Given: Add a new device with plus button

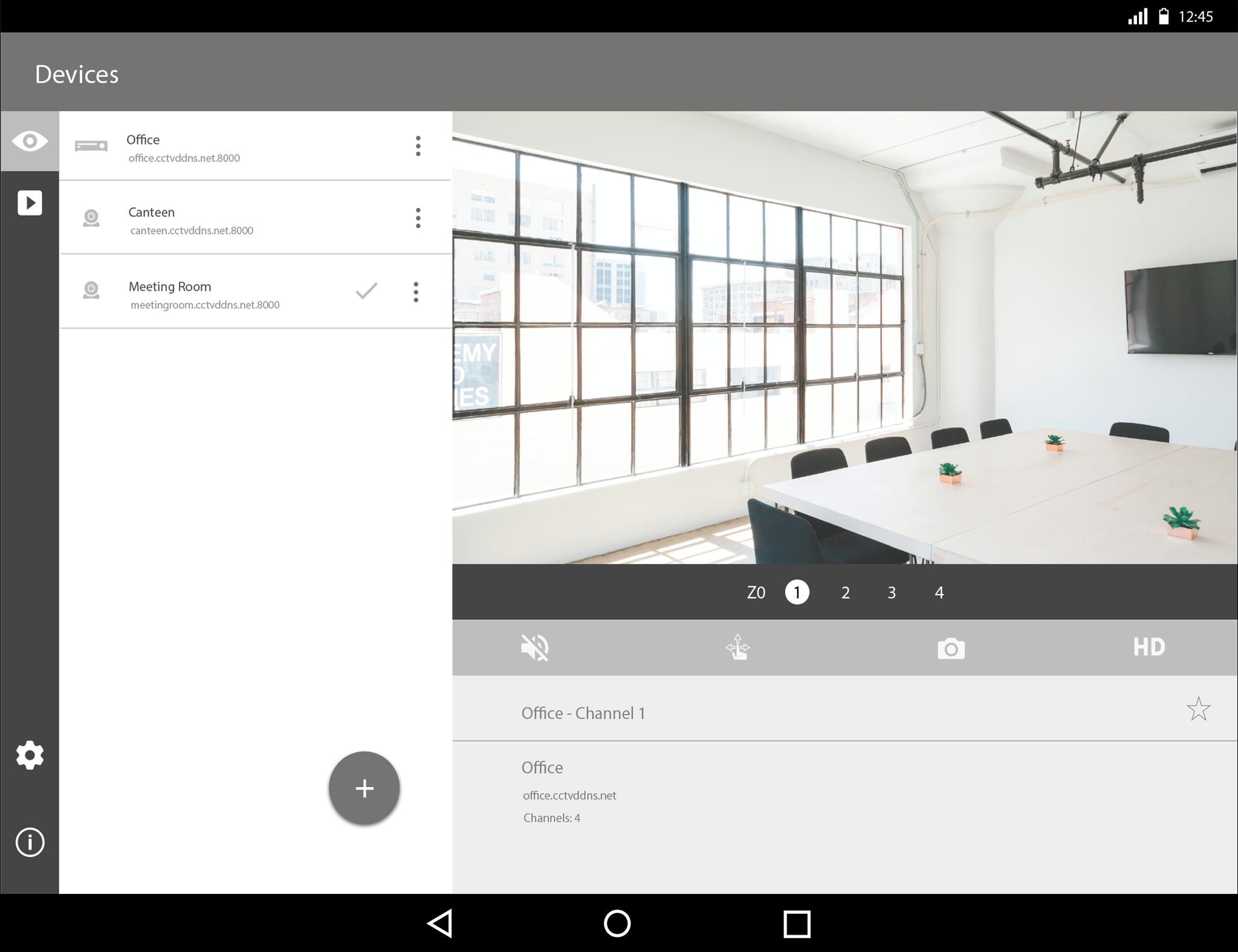Looking at the screenshot, I should [365, 788].
